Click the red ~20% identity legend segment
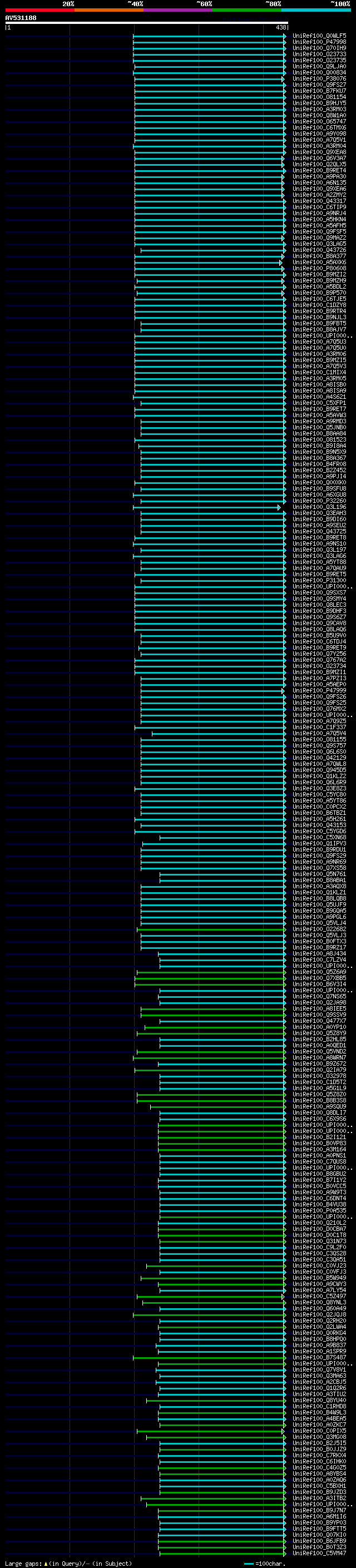This screenshot has width=356, height=1568. 39,10
